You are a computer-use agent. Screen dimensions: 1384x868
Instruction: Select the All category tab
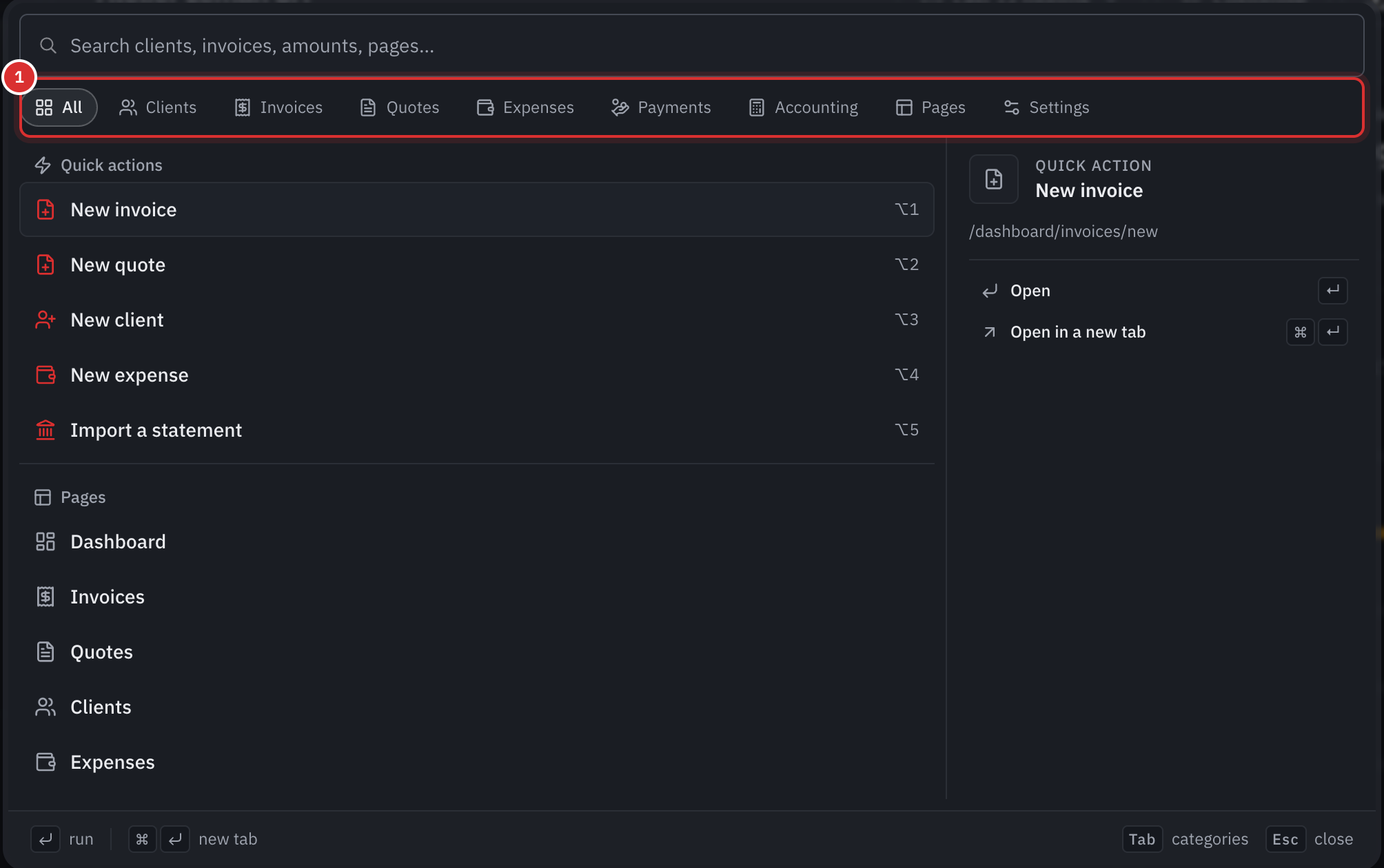(x=59, y=107)
